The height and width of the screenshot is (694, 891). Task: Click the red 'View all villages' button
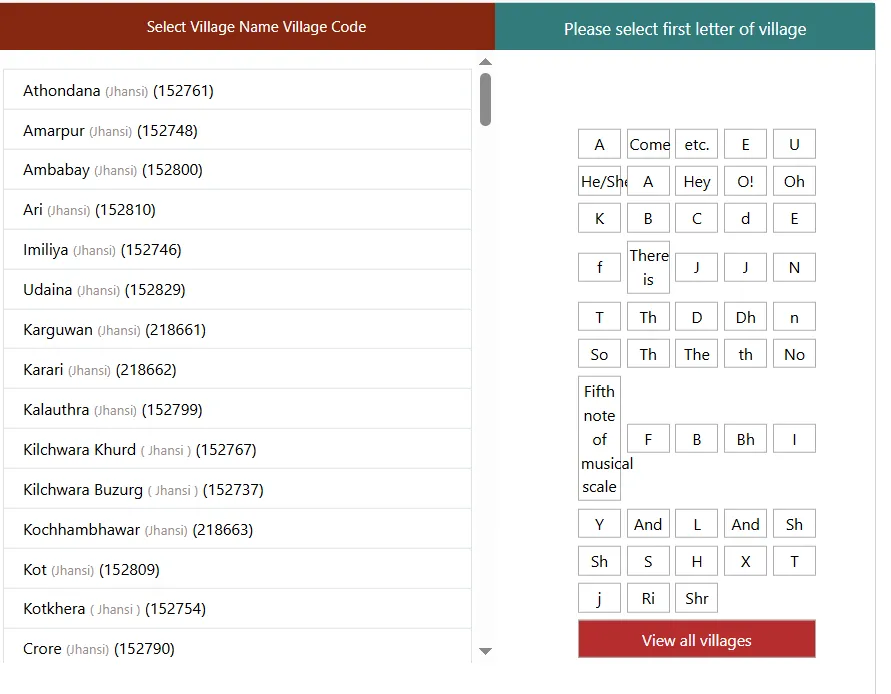[x=696, y=640]
